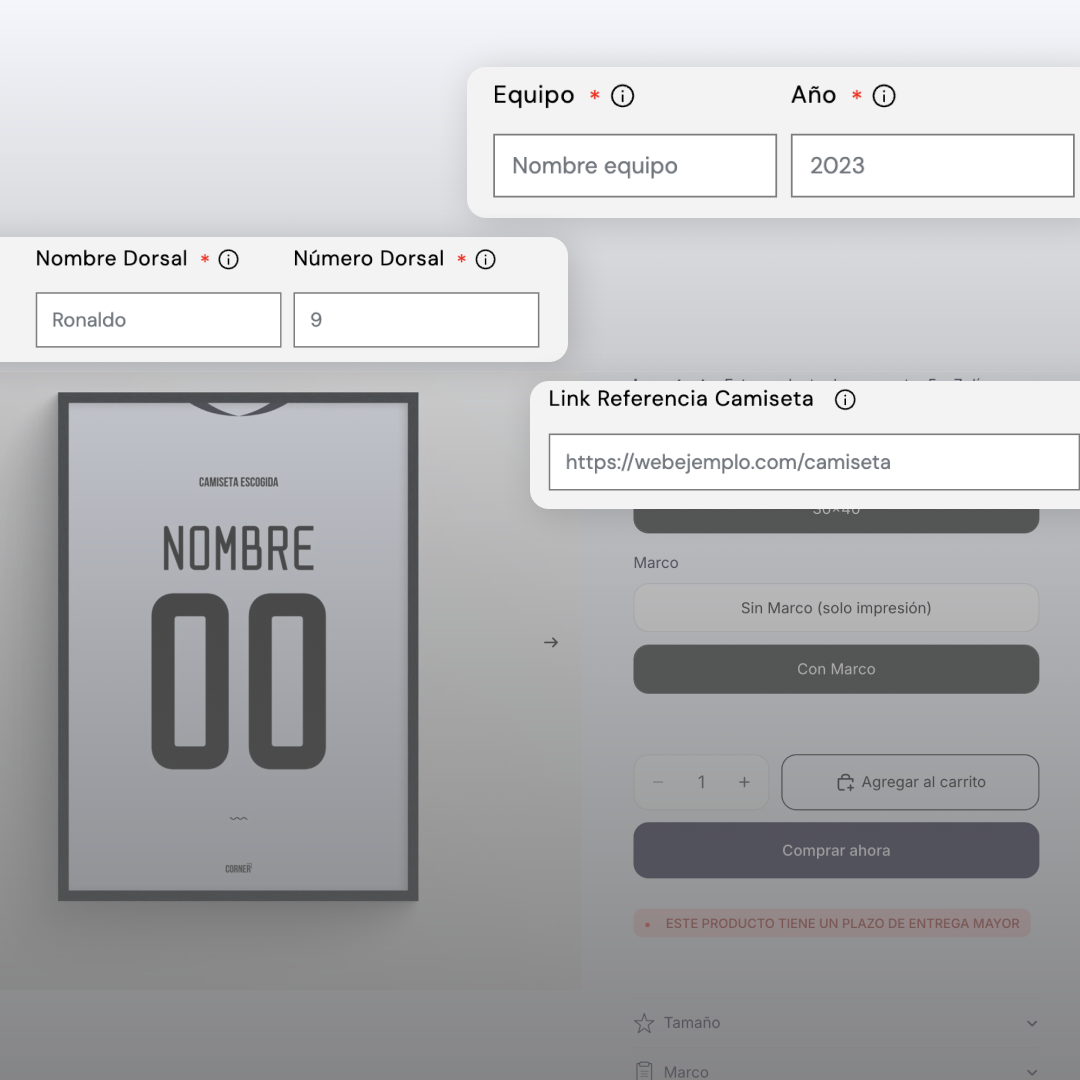Click the clipboard icon beside Marco accordion
The width and height of the screenshot is (1080, 1080).
[x=644, y=1071]
